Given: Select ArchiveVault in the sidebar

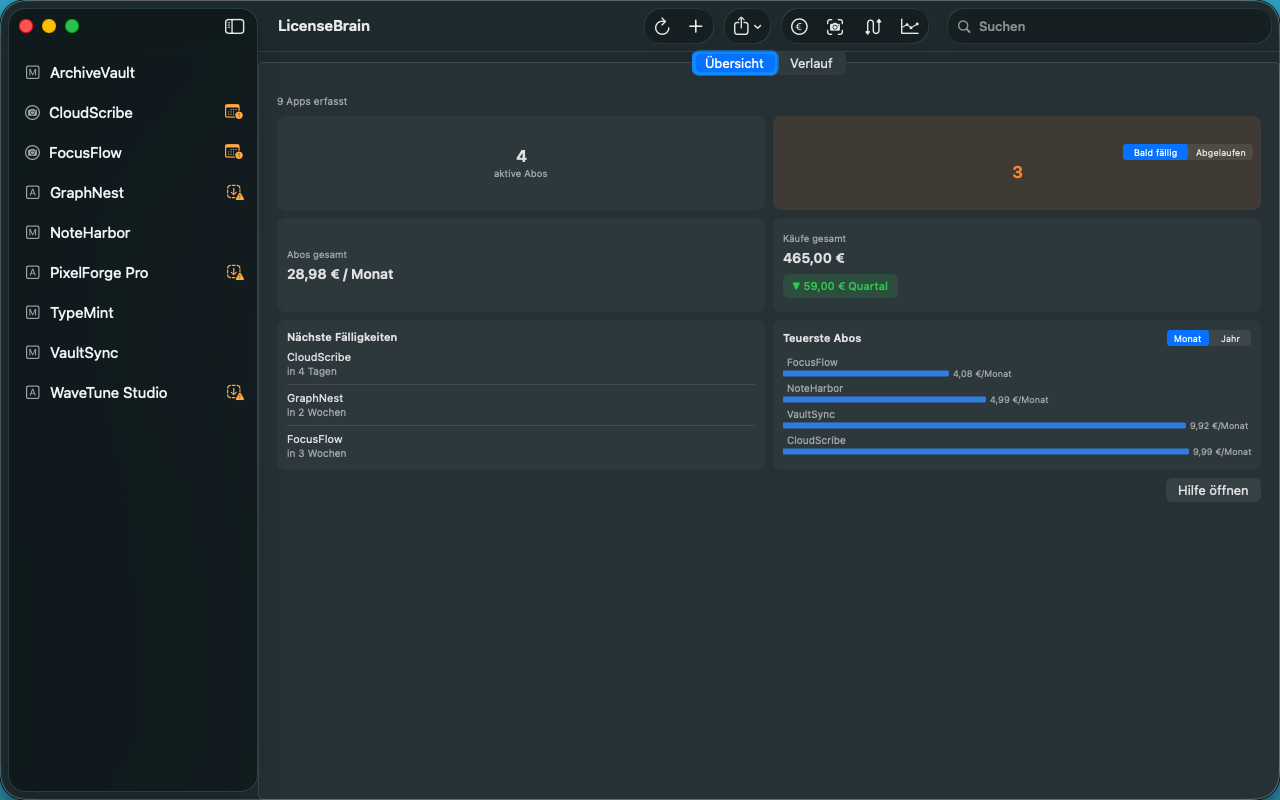Looking at the screenshot, I should point(132,73).
